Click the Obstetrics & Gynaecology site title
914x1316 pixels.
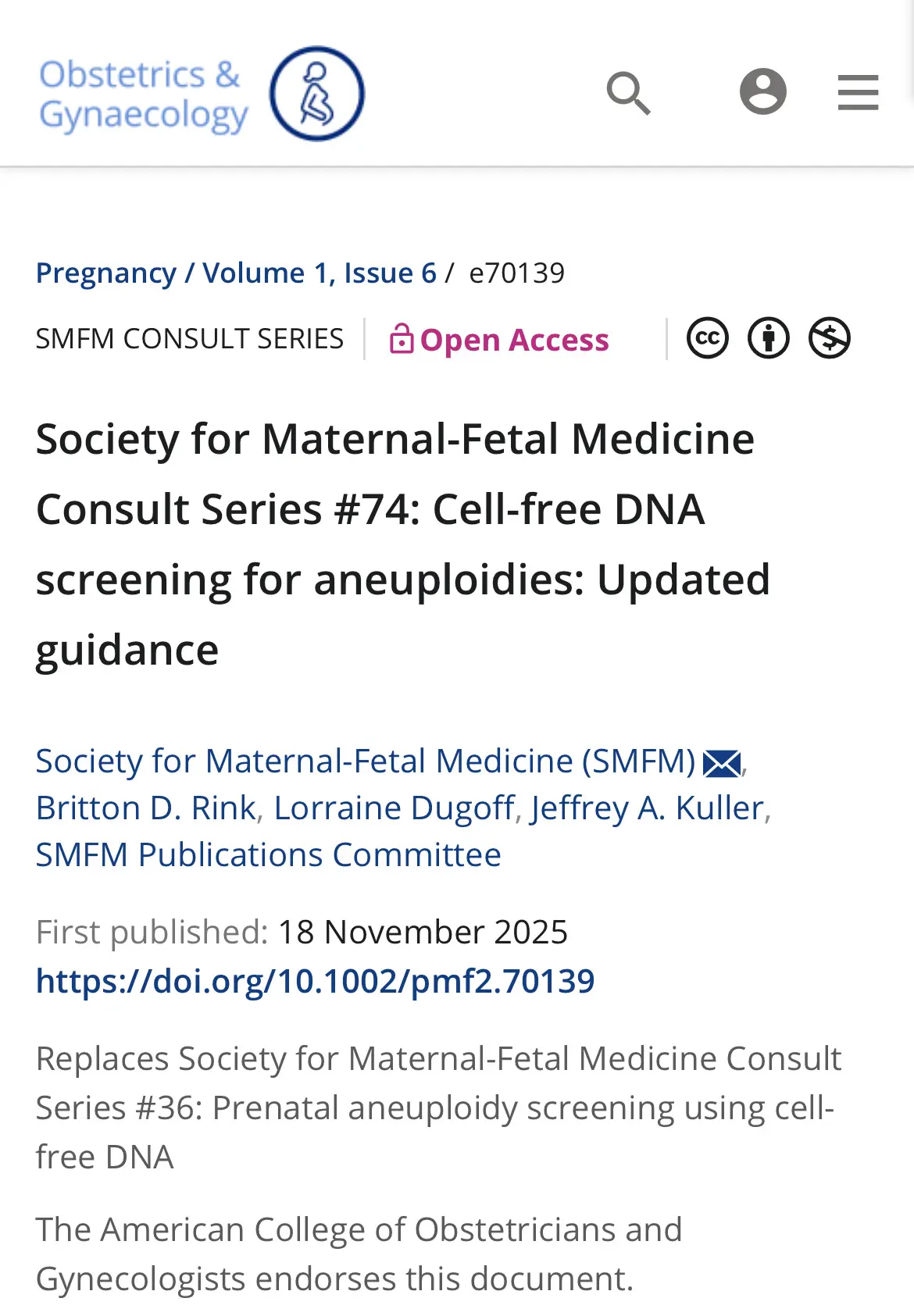143,95
